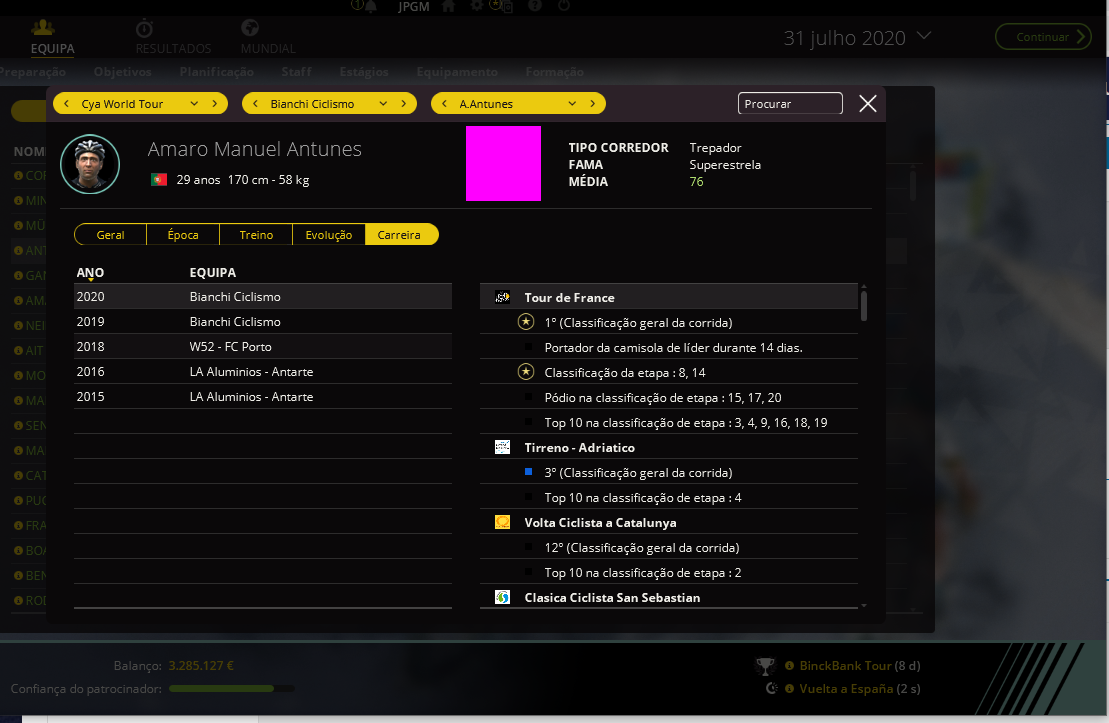Viewport: 1109px width, 723px height.
Task: Click the trophy icon near BinckBank Tour
Action: [765, 666]
